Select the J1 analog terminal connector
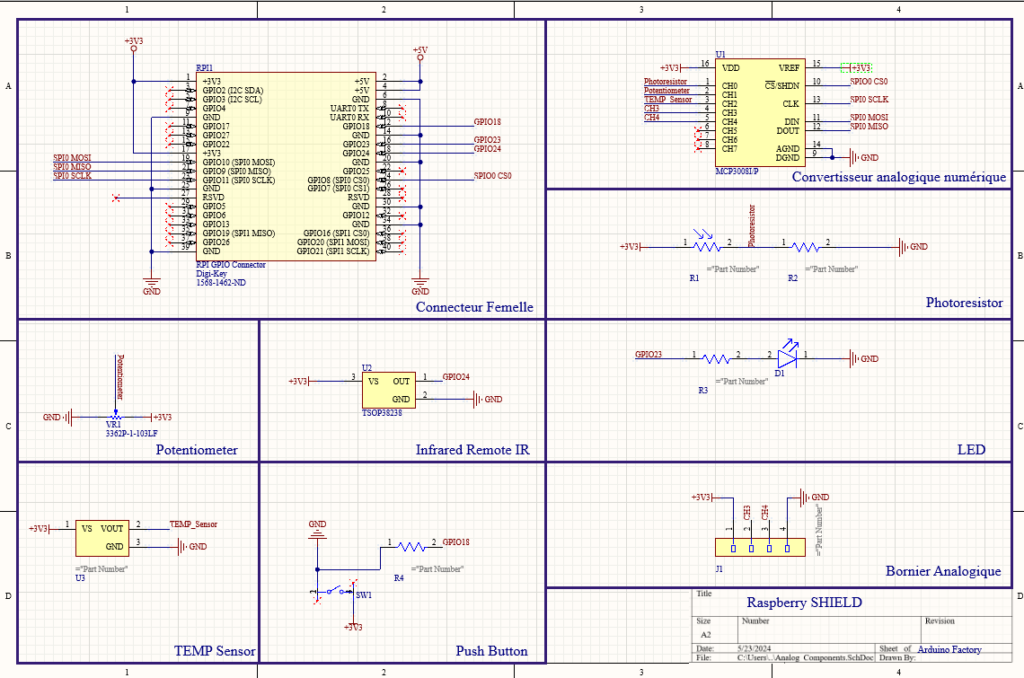The width and height of the screenshot is (1024, 678). pos(759,547)
